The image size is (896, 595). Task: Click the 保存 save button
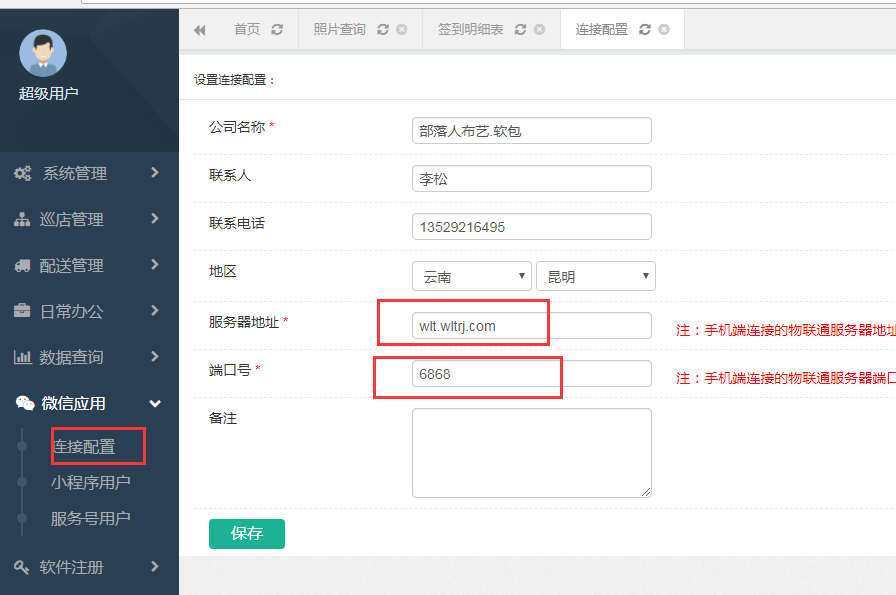click(x=246, y=533)
